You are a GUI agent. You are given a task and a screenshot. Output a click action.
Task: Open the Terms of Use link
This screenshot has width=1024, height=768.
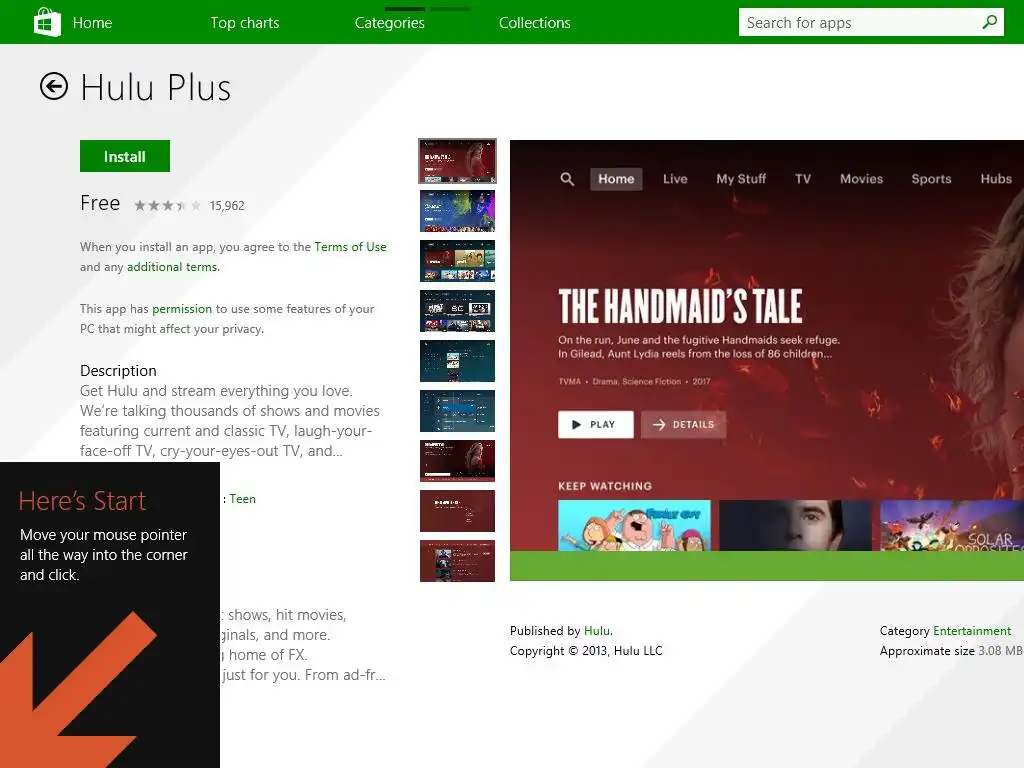350,247
